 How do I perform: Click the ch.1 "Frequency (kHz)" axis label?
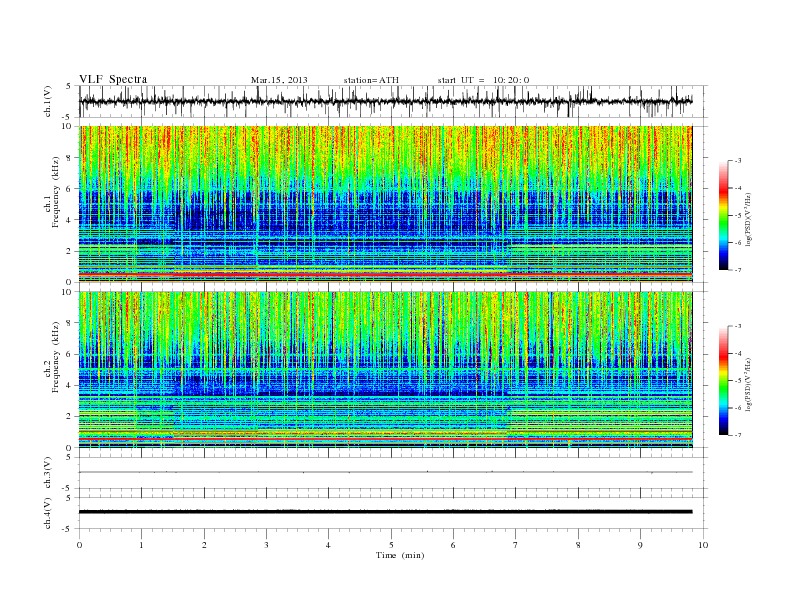56,192
